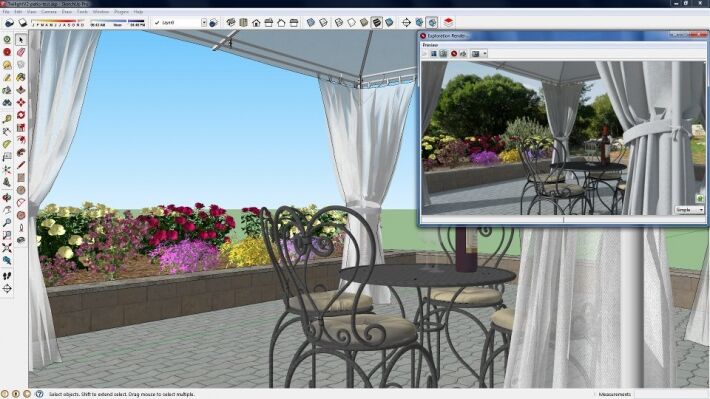The height and width of the screenshot is (399, 710).
Task: Enable Hidden Line face style
Action: (x=351, y=22)
